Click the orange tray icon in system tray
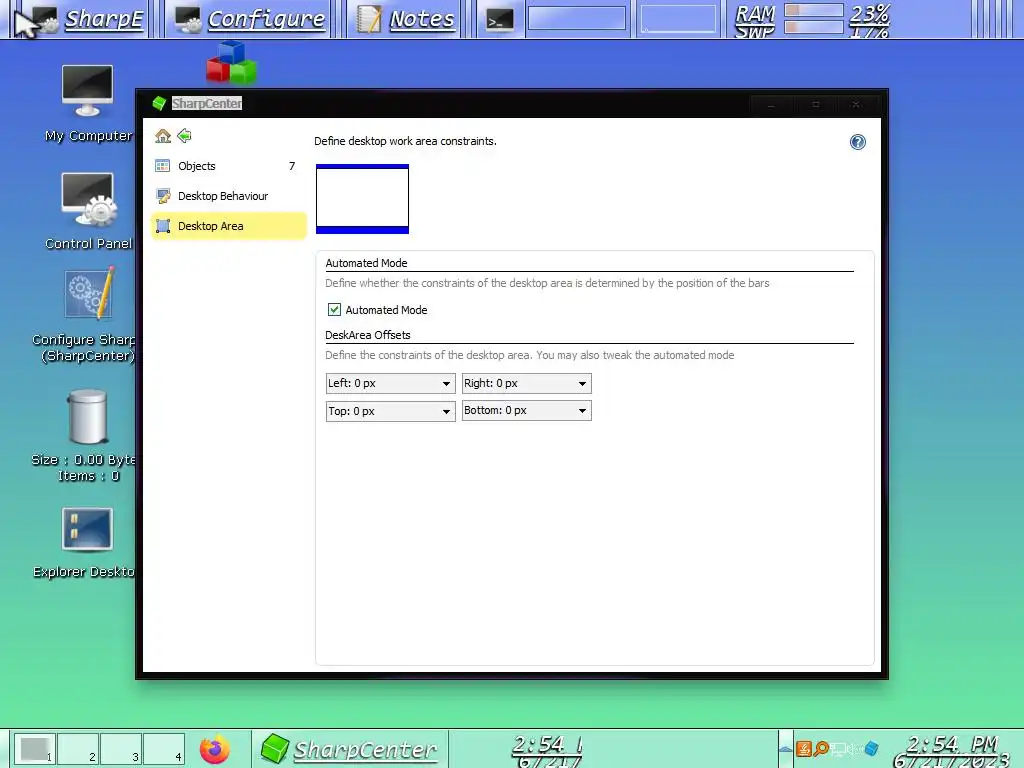This screenshot has height=768, width=1024. coord(804,748)
